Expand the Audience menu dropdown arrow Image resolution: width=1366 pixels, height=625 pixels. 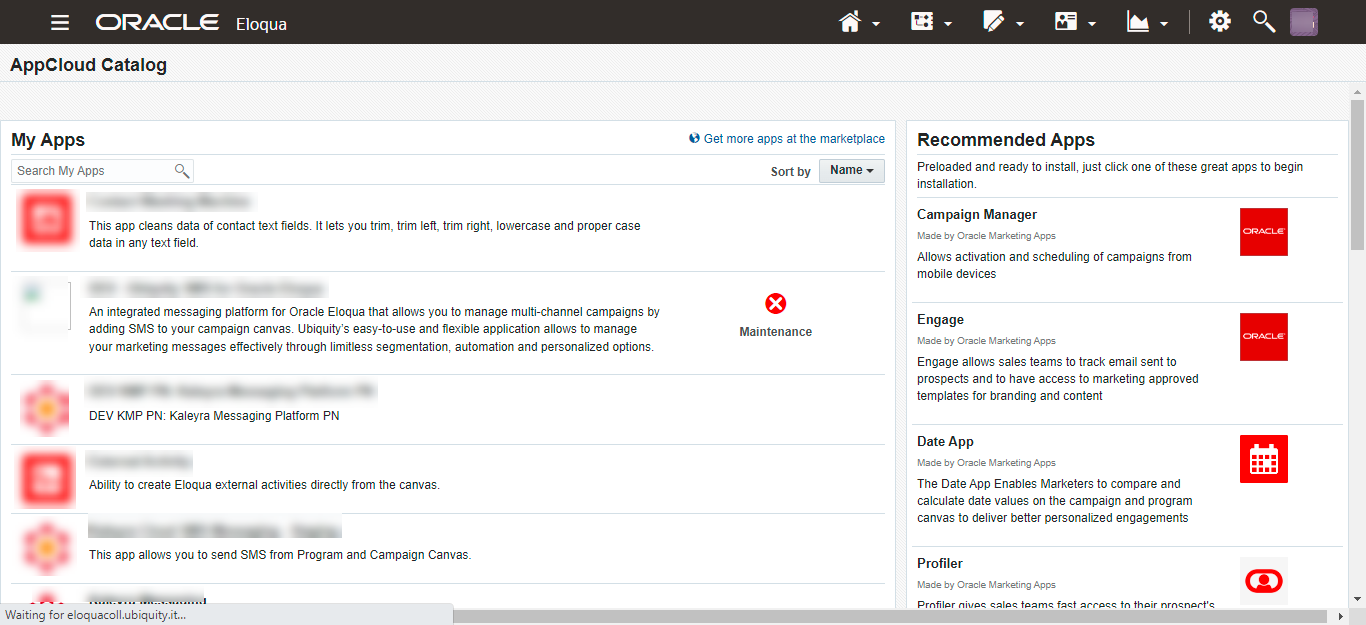click(x=1092, y=24)
